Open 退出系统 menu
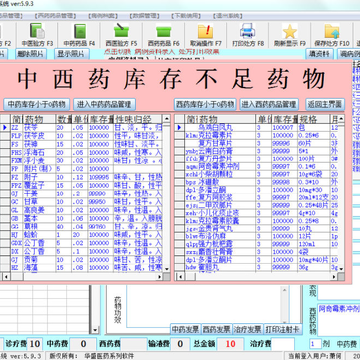 [x=227, y=16]
